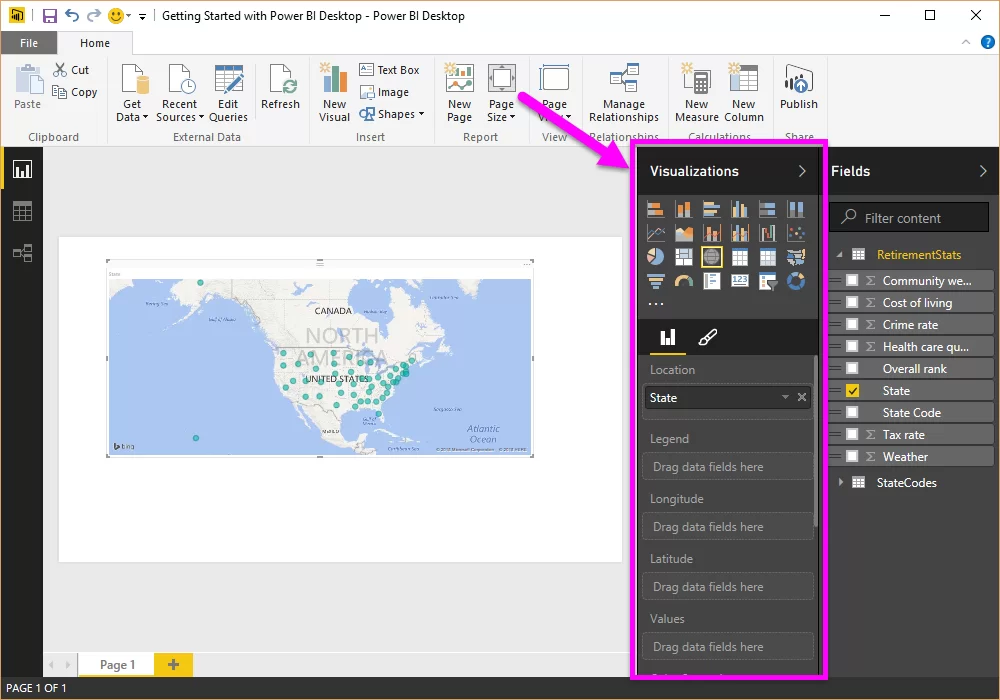Click the Publish button in the ribbon

click(798, 90)
